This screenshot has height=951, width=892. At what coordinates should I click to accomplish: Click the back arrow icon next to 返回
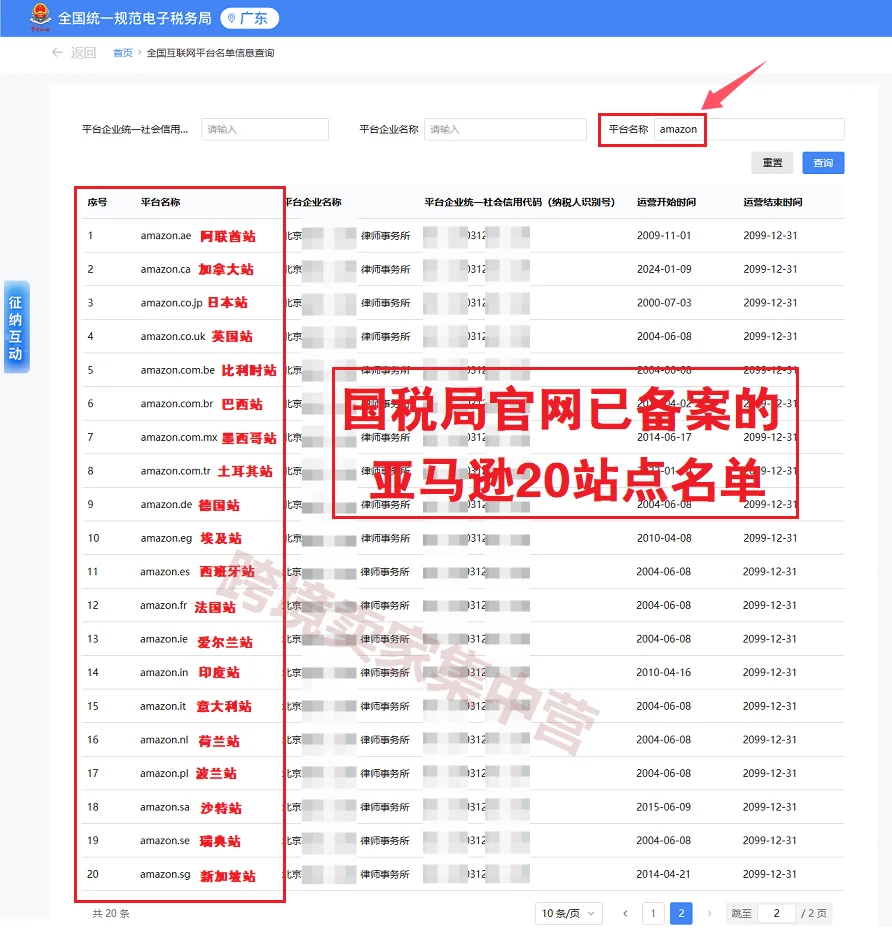57,53
